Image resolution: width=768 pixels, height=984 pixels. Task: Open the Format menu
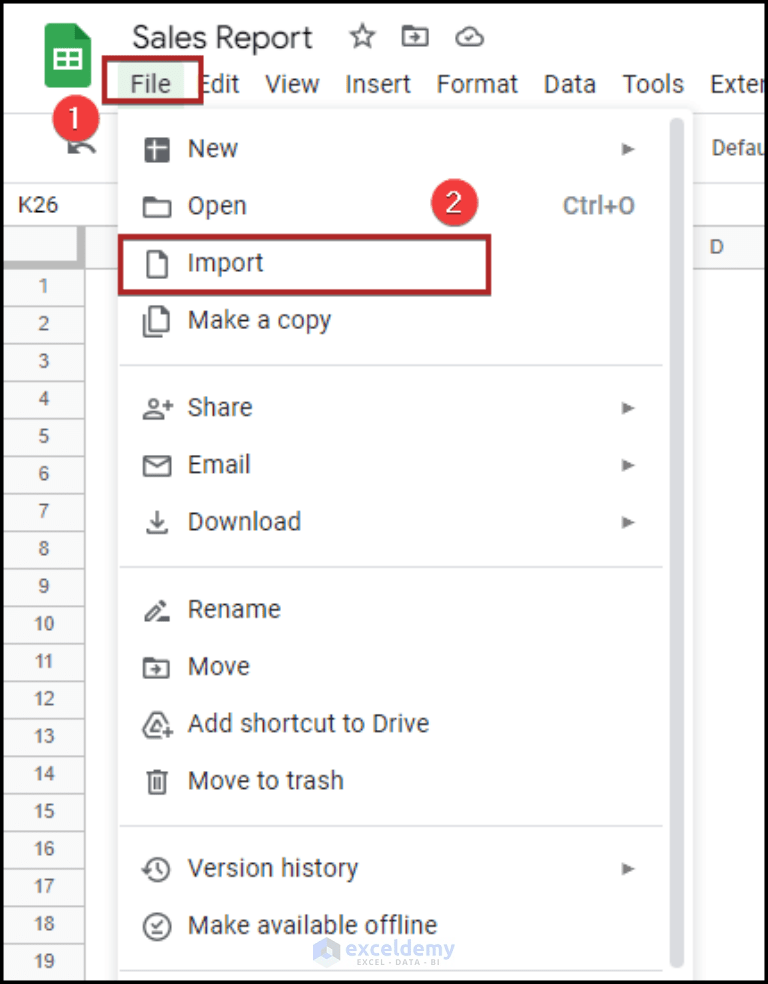pyautogui.click(x=477, y=84)
